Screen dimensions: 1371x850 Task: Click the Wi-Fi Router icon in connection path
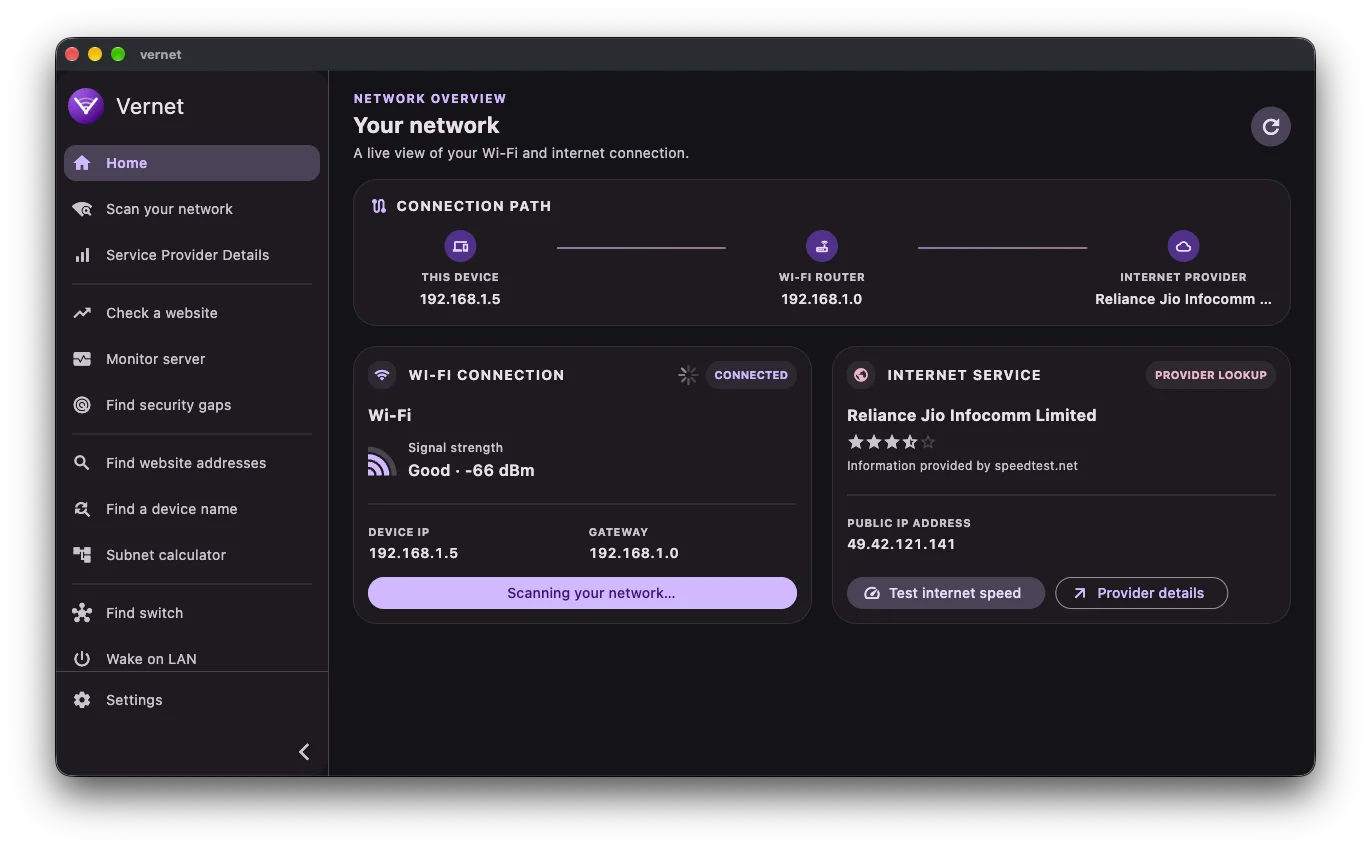pos(822,246)
